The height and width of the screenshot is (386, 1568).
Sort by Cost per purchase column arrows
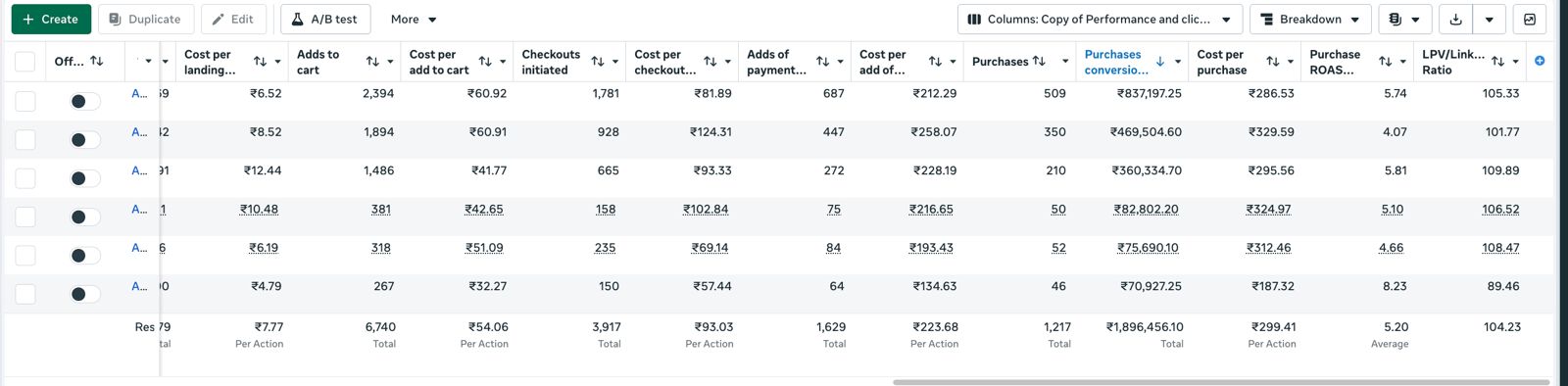coord(1273,61)
